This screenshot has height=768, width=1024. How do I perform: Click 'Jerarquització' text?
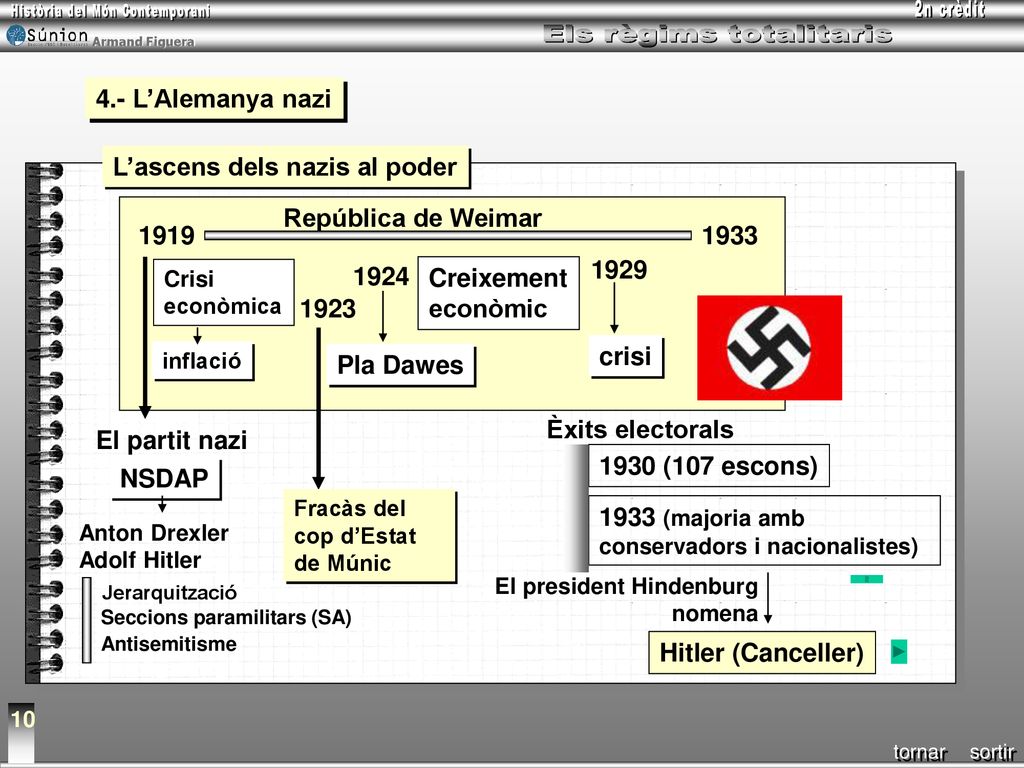pyautogui.click(x=169, y=593)
